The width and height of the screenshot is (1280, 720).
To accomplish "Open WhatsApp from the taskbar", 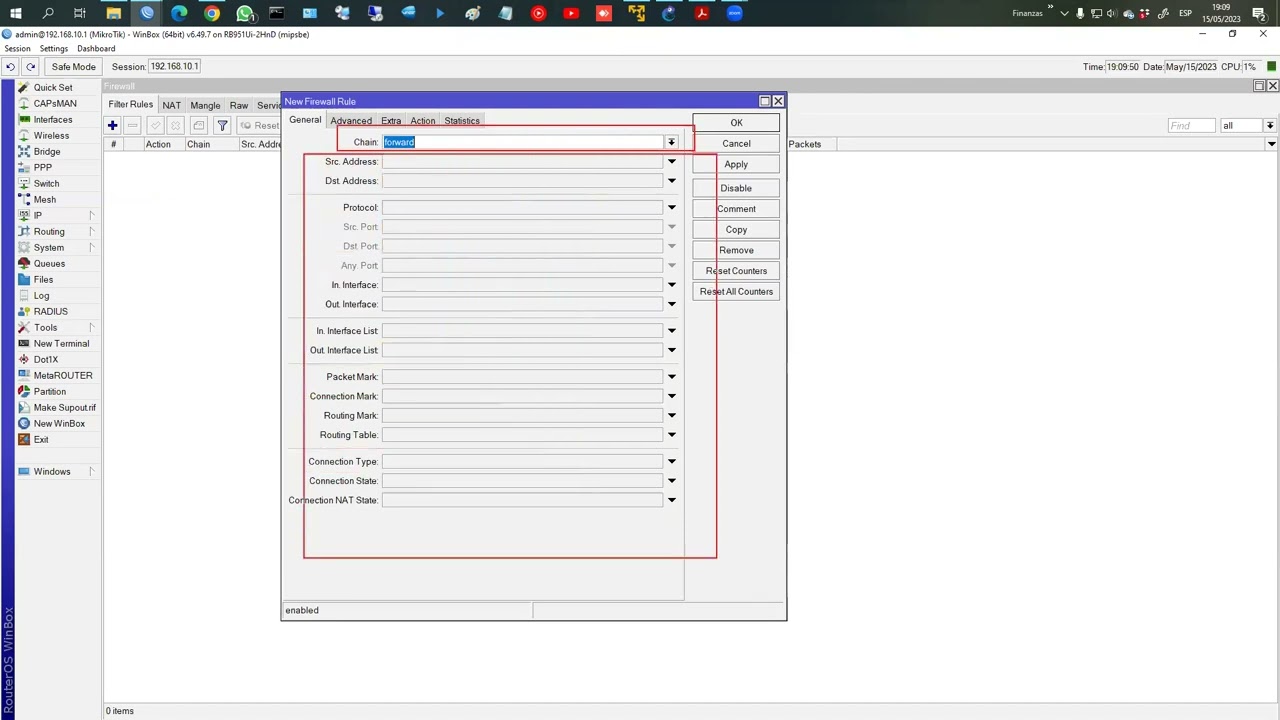I will (245, 13).
